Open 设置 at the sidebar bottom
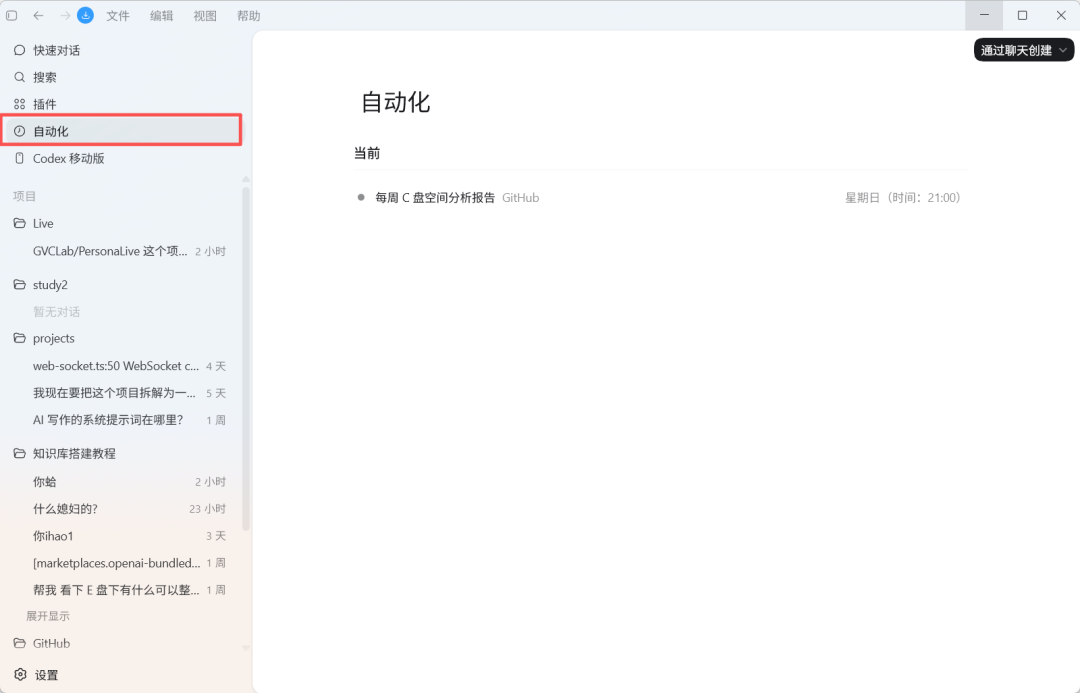Screen dimensions: 1080x693 point(123,675)
